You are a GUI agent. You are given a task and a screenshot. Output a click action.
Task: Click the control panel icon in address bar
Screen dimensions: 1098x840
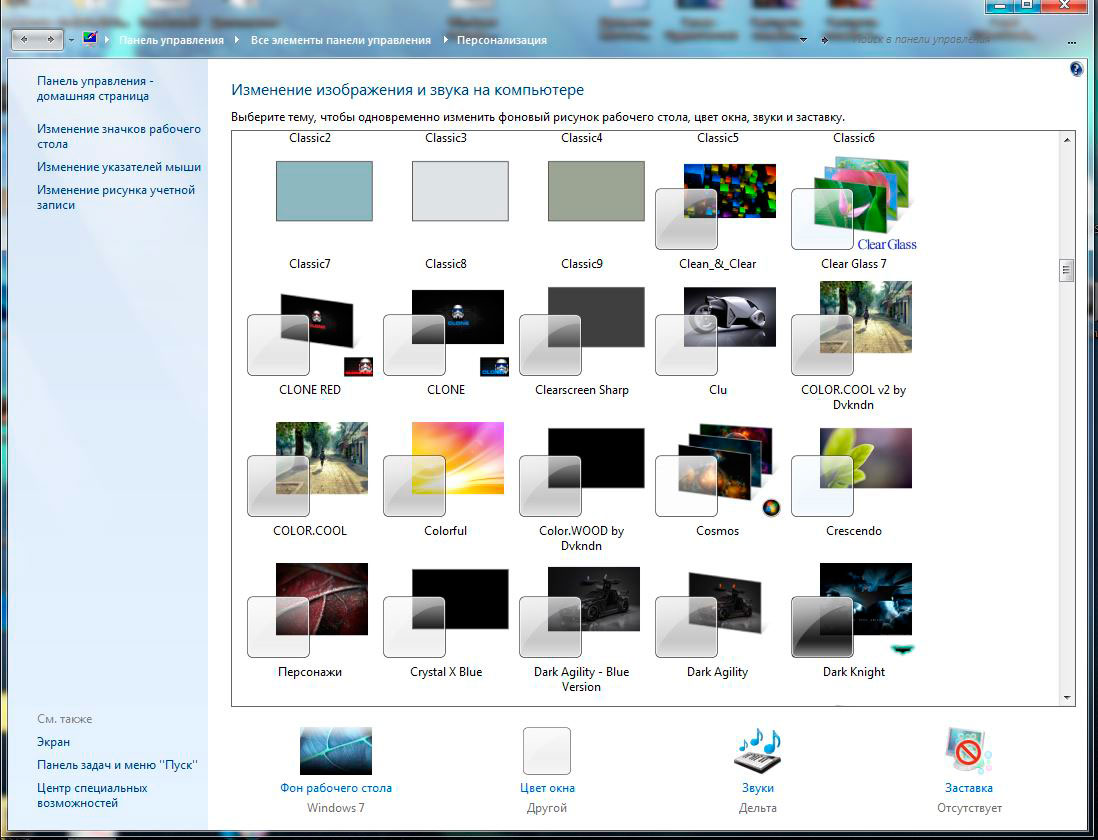(x=90, y=38)
